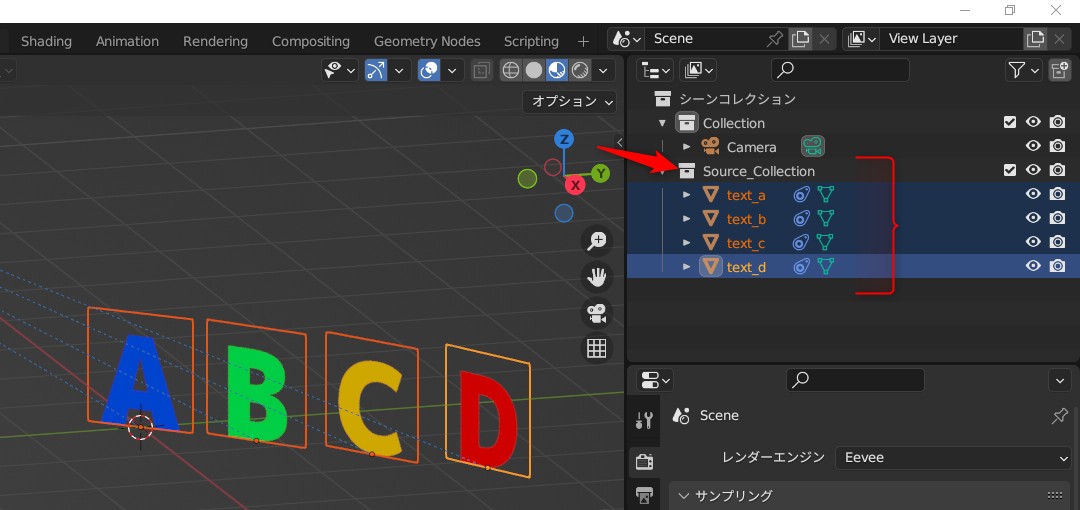Hide text_d in viewport eye icon
The height and width of the screenshot is (510, 1080).
[x=1033, y=266]
